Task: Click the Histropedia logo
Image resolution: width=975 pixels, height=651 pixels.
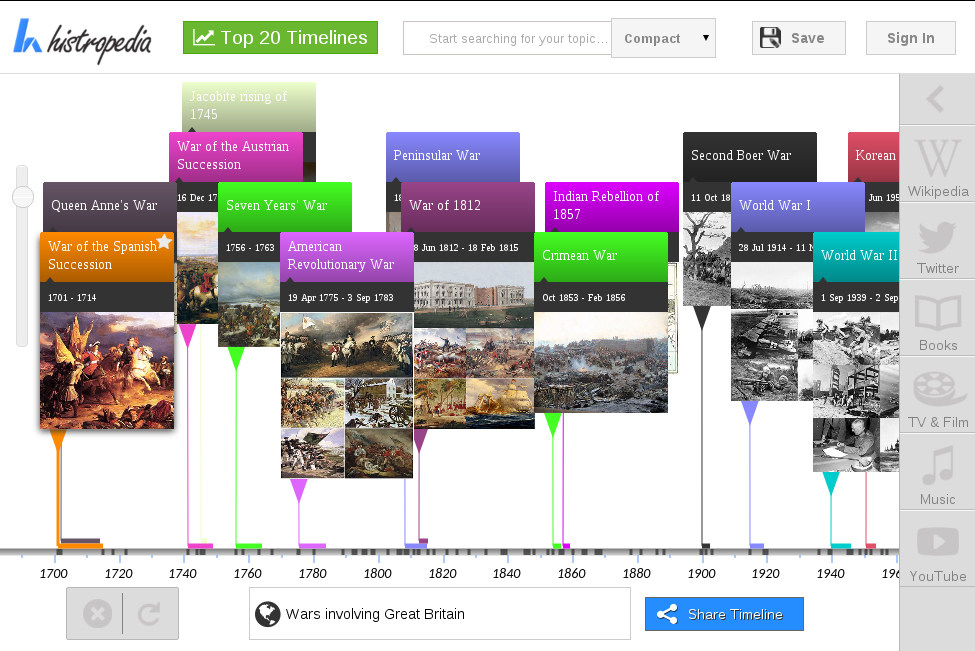Action: [x=83, y=39]
